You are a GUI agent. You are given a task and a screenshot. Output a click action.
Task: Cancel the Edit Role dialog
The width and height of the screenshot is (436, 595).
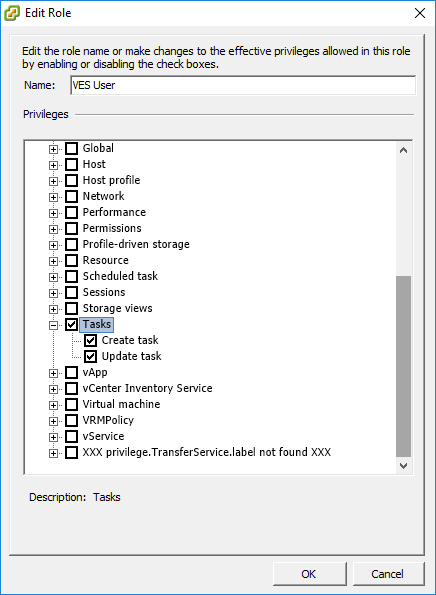pos(388,574)
